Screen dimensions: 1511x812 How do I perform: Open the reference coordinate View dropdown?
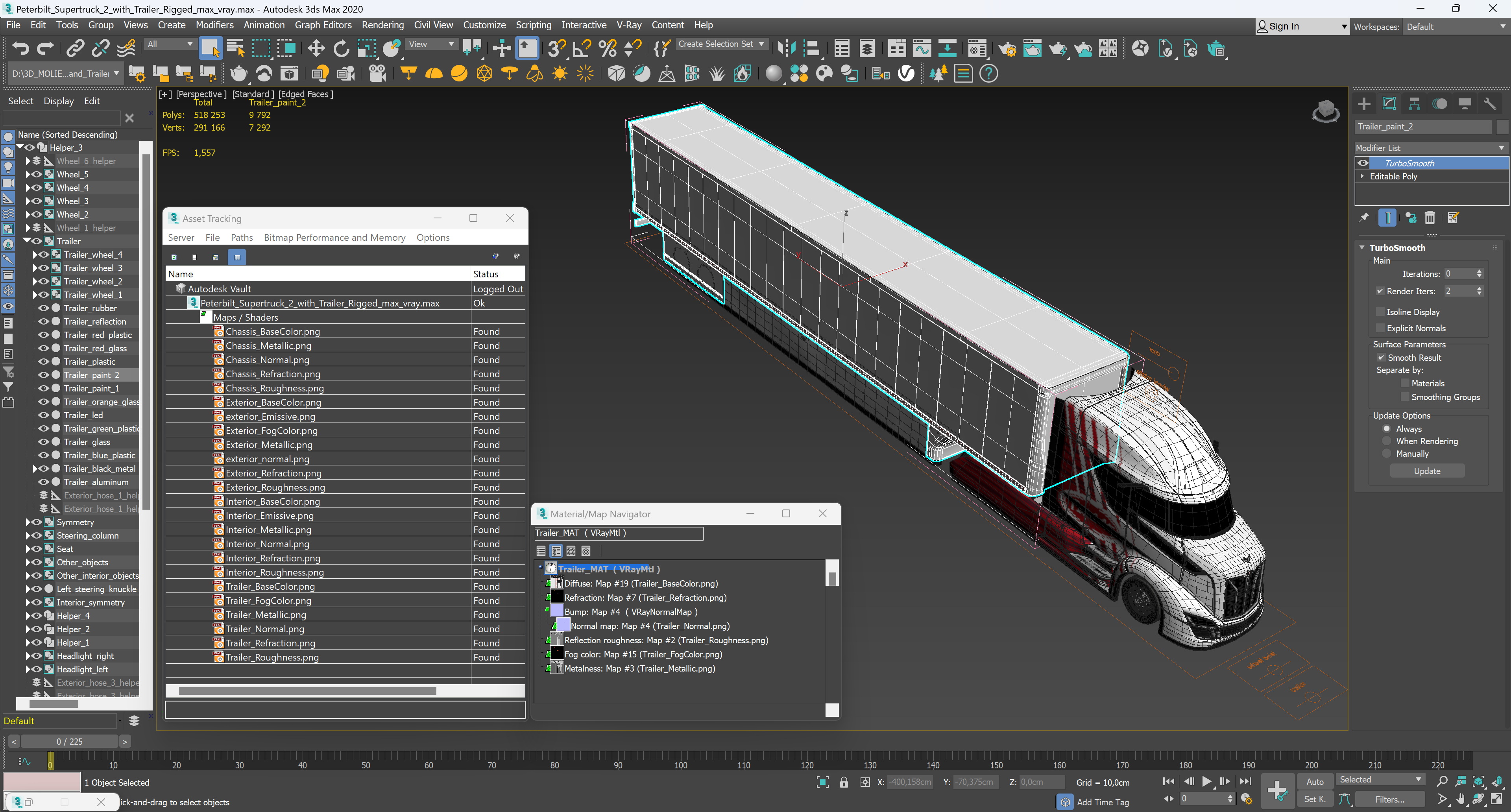point(431,44)
